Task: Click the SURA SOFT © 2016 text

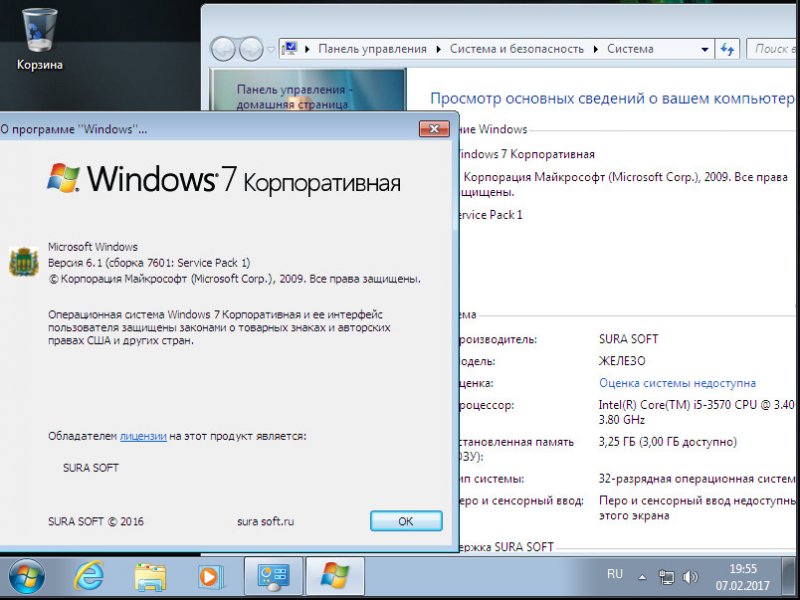Action: [x=95, y=521]
